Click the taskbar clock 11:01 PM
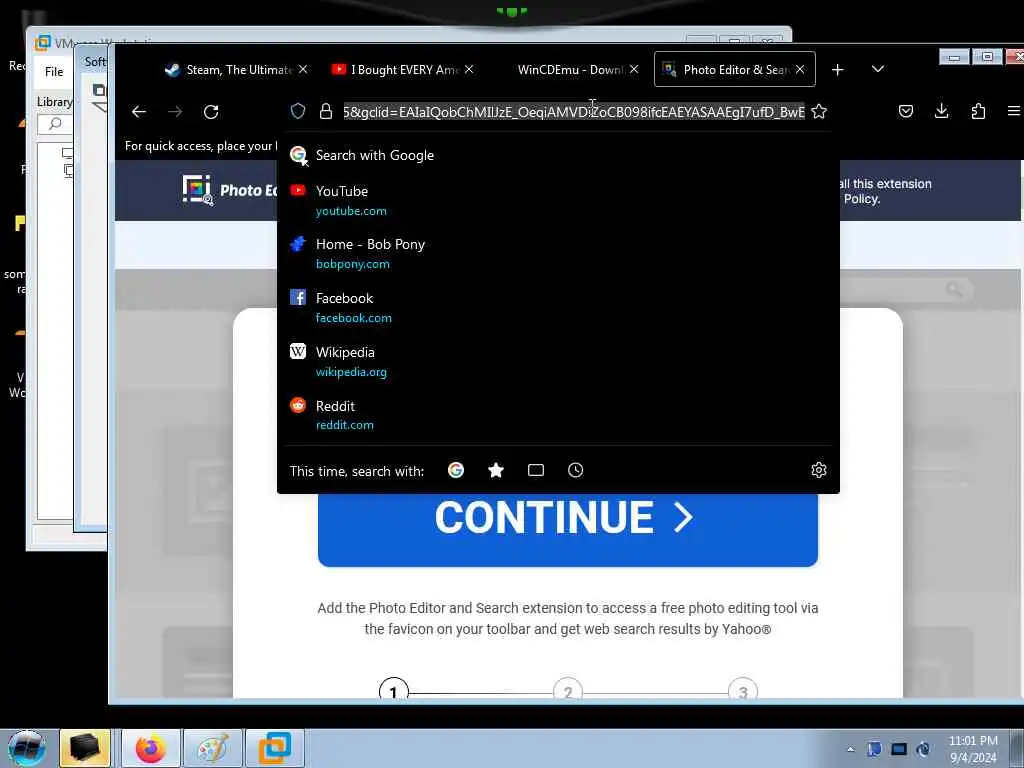The height and width of the screenshot is (768, 1024). click(x=973, y=748)
